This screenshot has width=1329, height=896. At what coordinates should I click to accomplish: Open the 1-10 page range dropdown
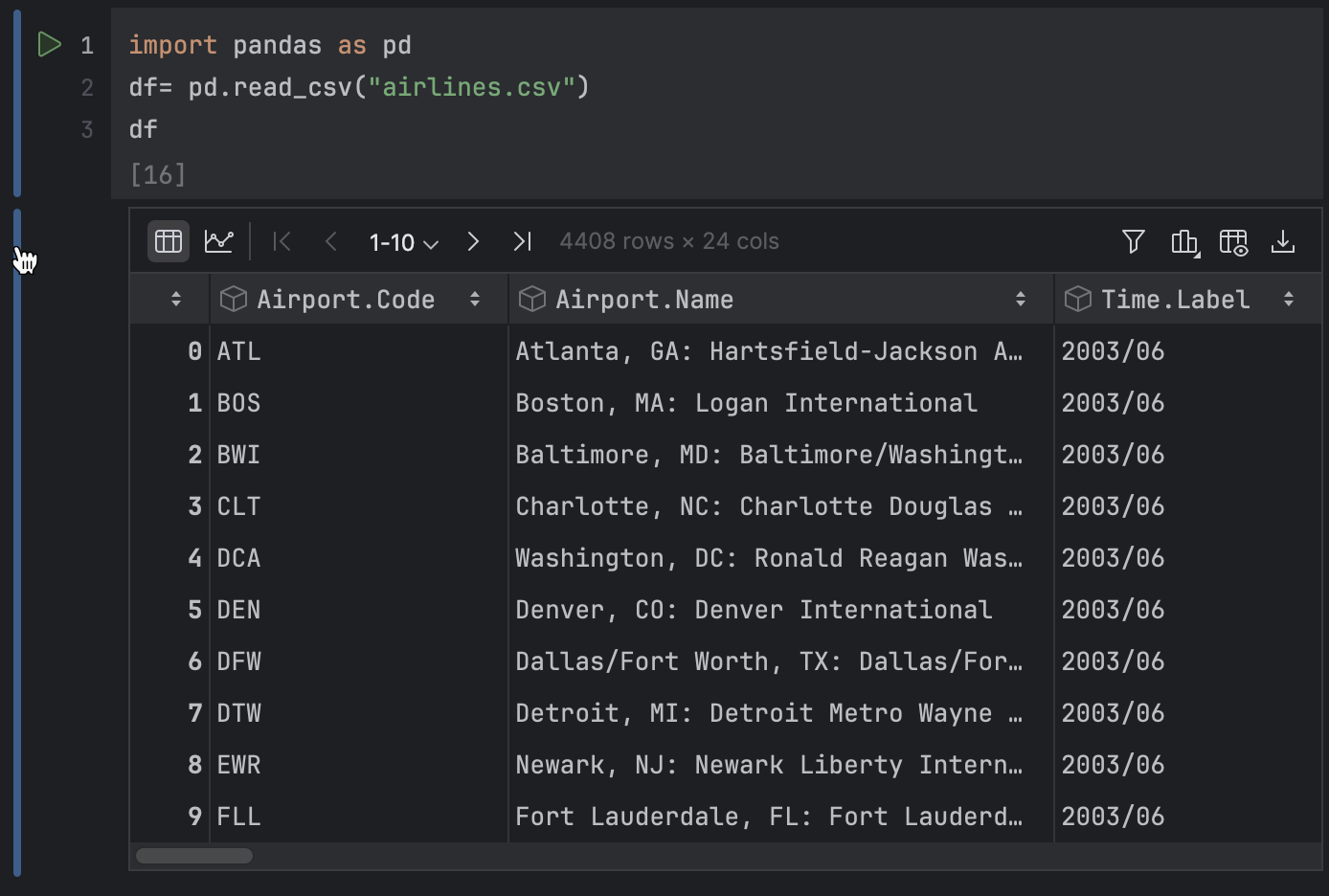402,242
